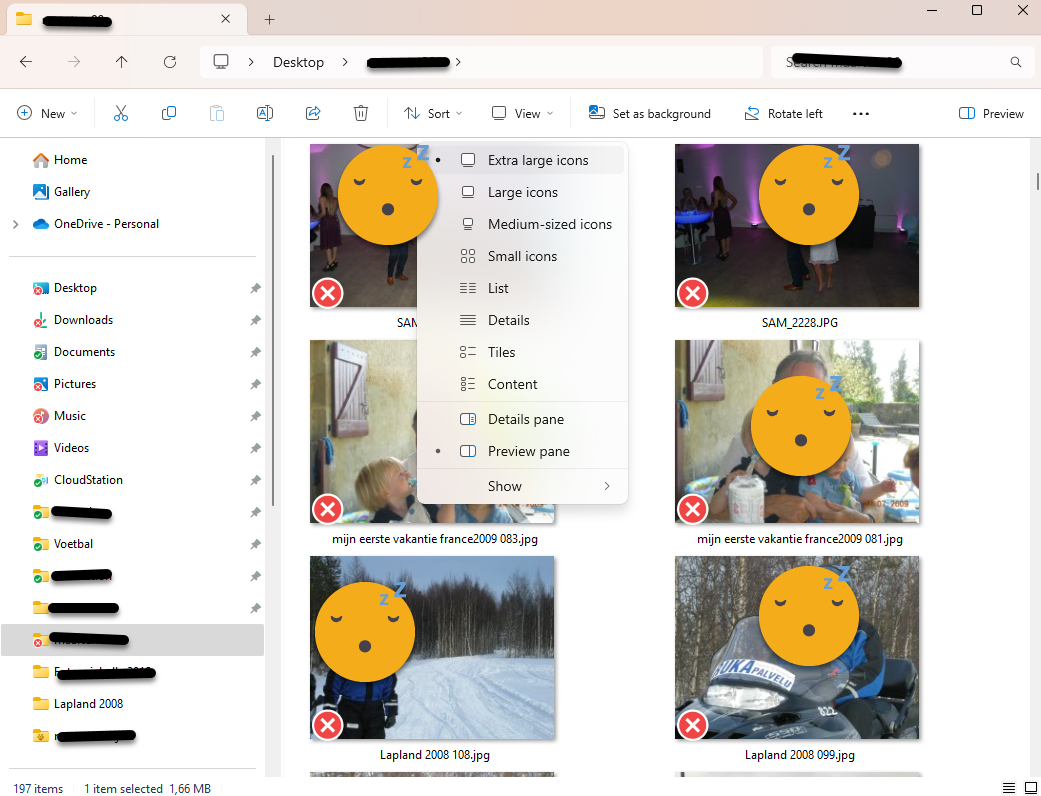
Task: Select Extra large icons view option
Action: click(x=536, y=159)
